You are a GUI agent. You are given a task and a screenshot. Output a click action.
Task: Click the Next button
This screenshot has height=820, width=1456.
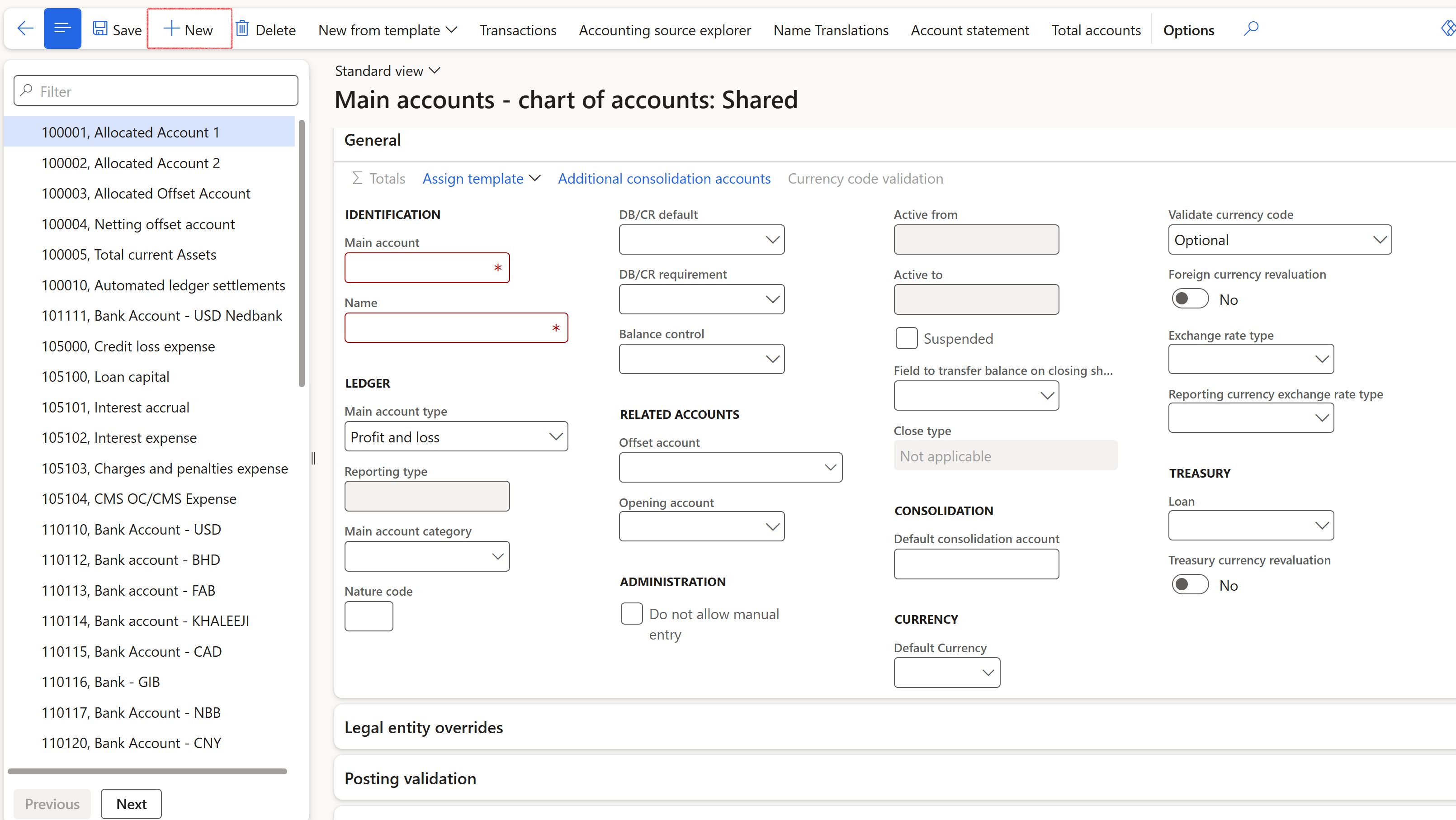point(131,804)
